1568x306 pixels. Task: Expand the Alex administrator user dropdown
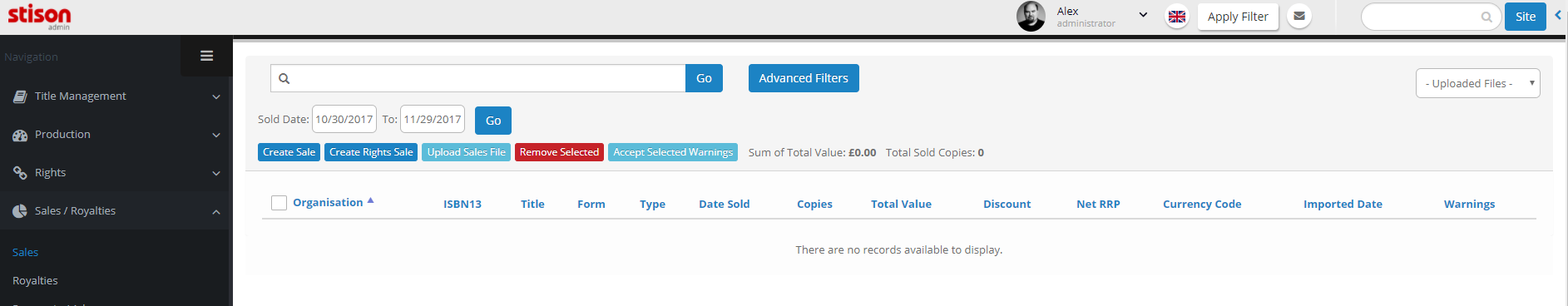tap(1143, 15)
